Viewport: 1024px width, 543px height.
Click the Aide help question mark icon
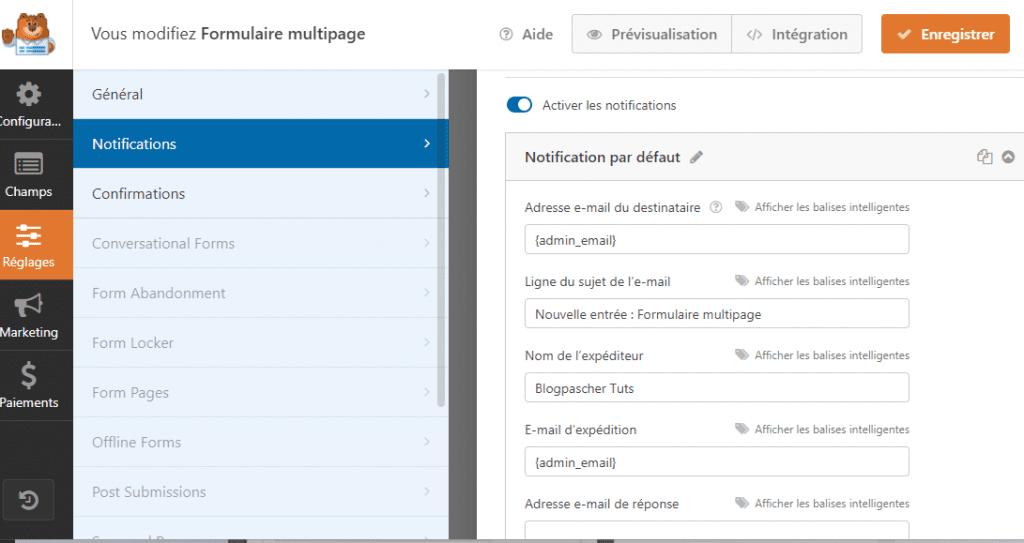coord(506,34)
